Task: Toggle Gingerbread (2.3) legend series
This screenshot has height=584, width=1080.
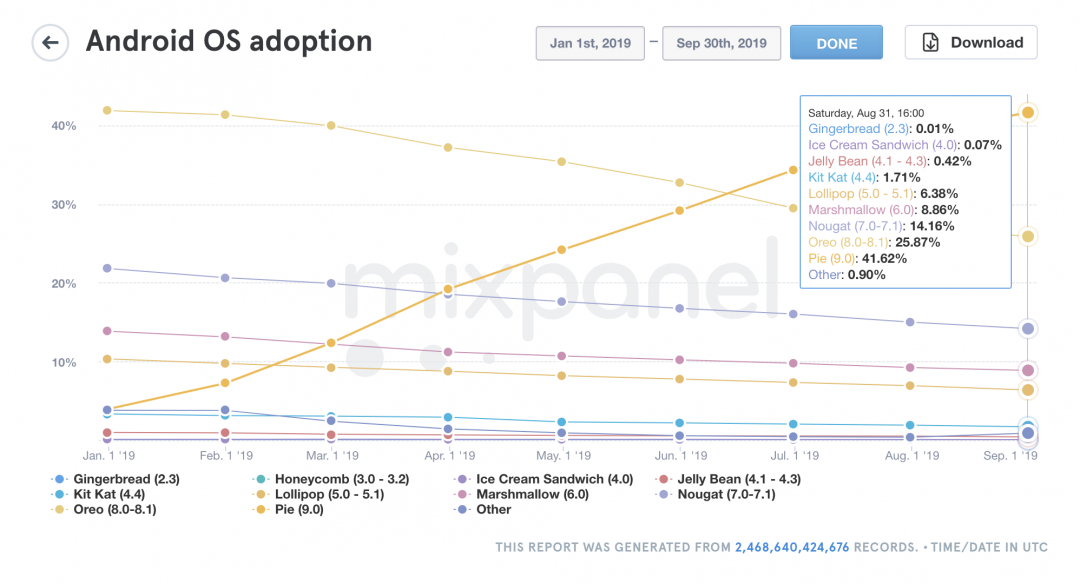Action: coord(115,479)
